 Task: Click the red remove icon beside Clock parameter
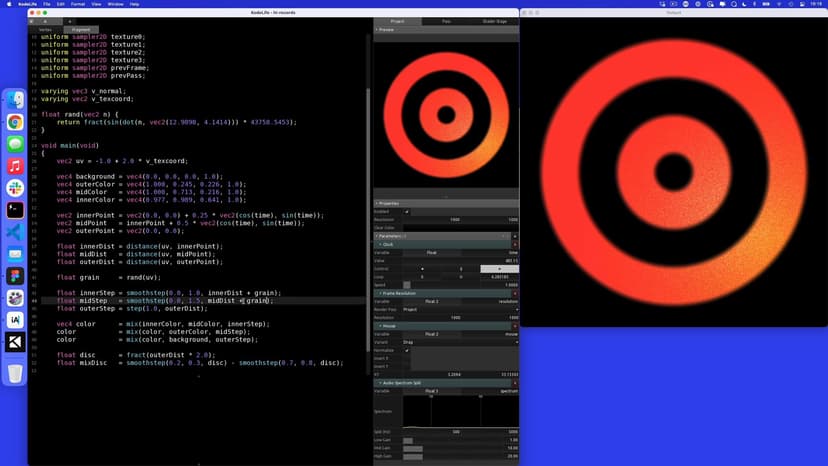pyautogui.click(x=515, y=244)
